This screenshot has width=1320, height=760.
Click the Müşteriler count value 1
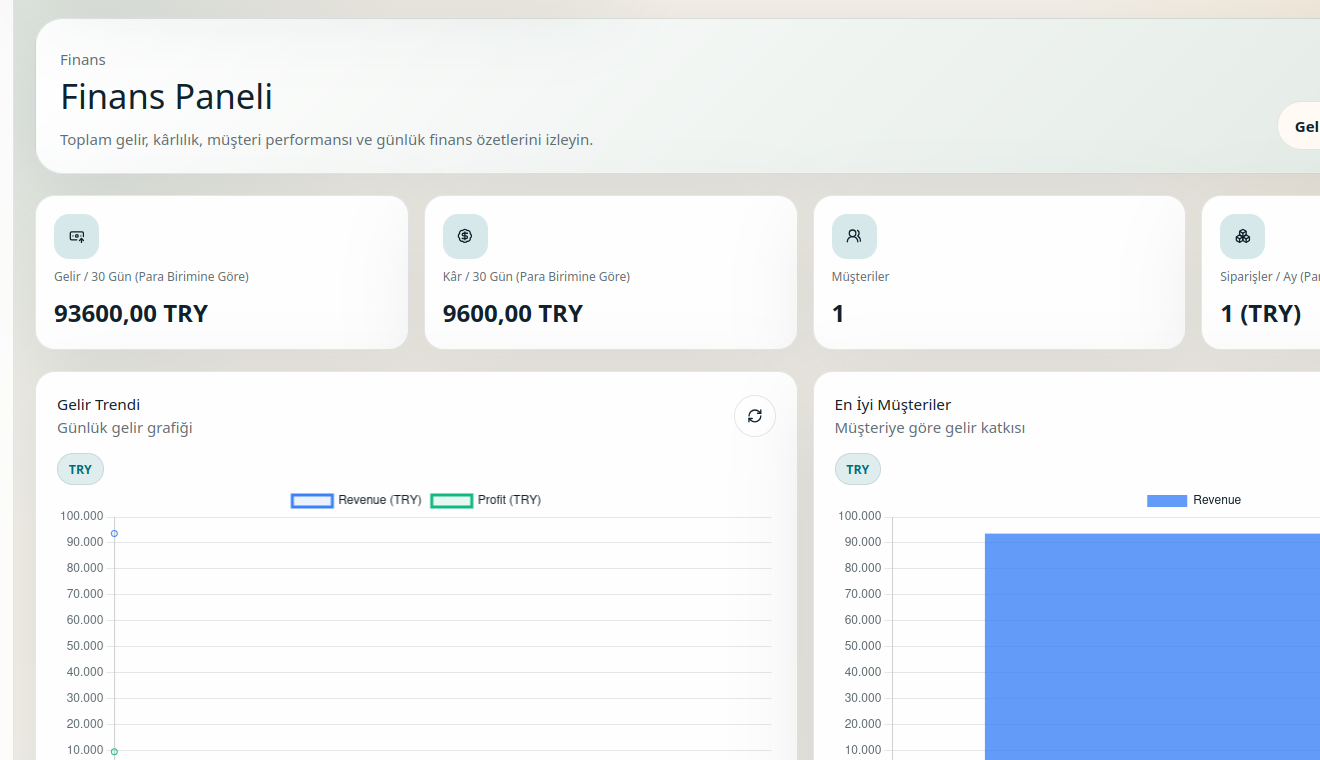pos(838,314)
